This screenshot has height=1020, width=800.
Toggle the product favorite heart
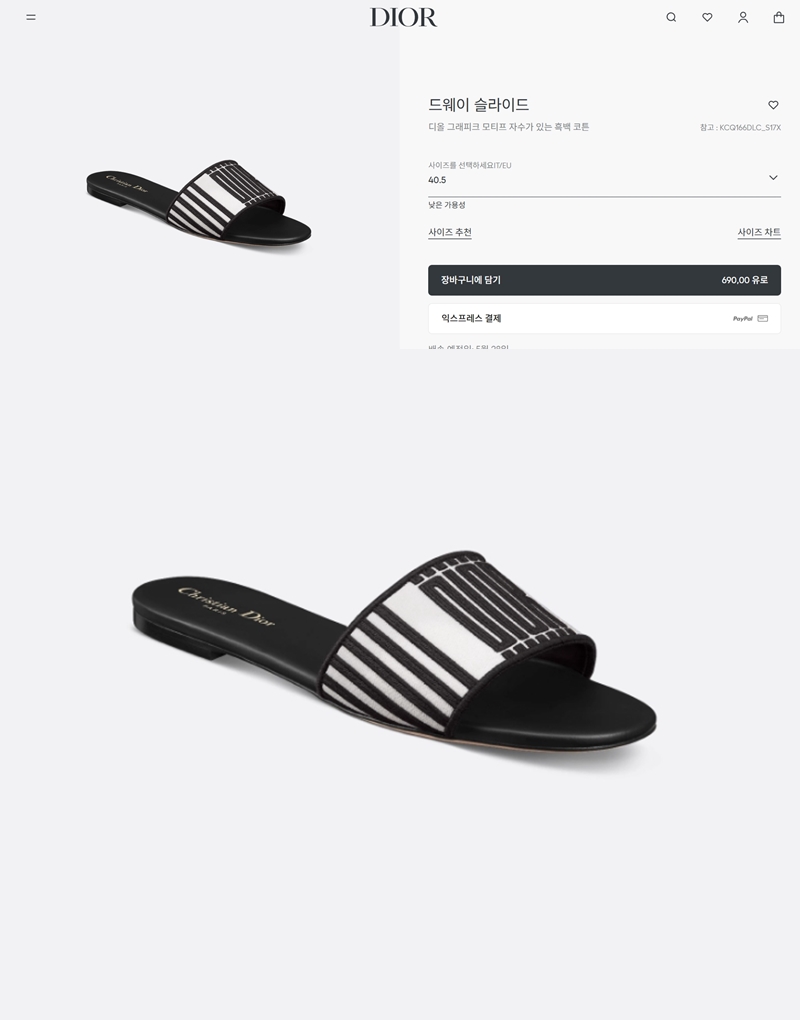point(773,105)
